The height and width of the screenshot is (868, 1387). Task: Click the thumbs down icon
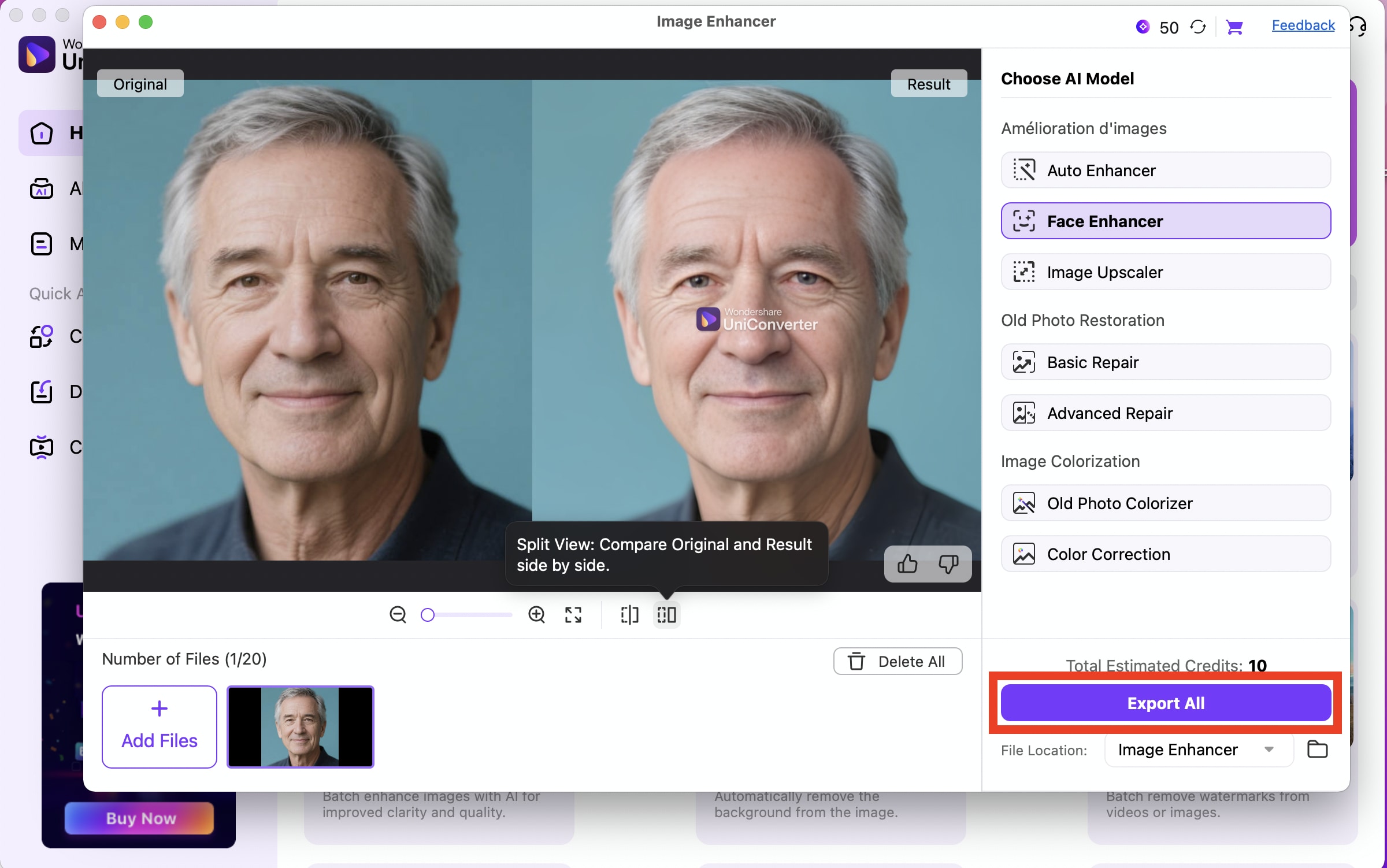point(948,563)
